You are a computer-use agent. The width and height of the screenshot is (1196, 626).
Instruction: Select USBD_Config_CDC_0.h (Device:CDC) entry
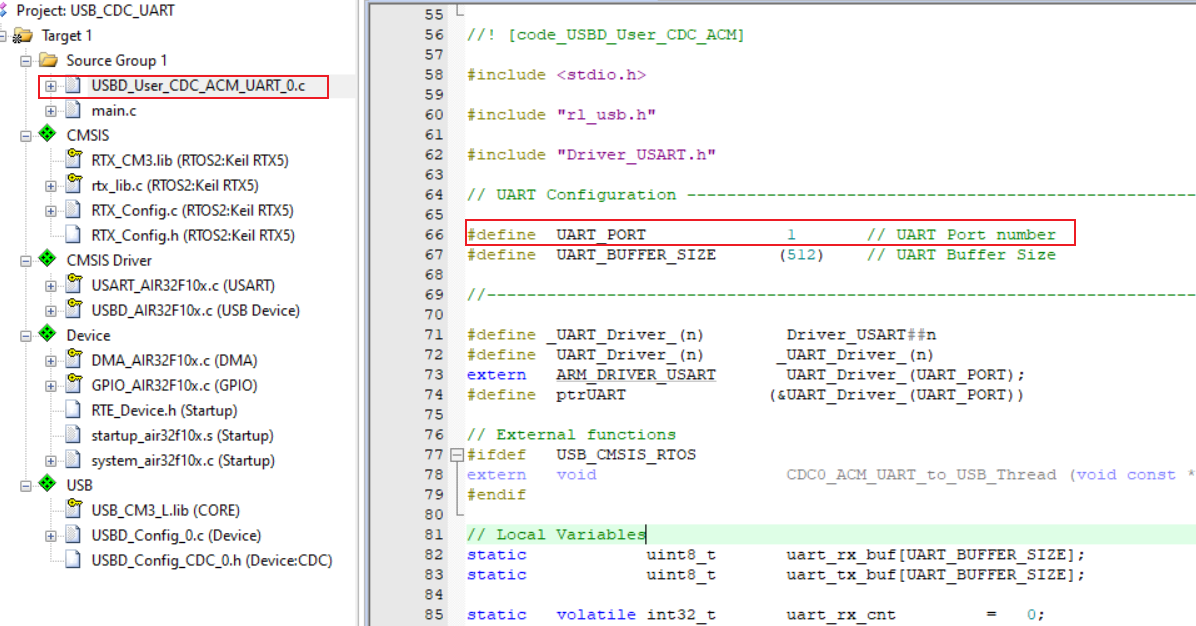pos(212,560)
